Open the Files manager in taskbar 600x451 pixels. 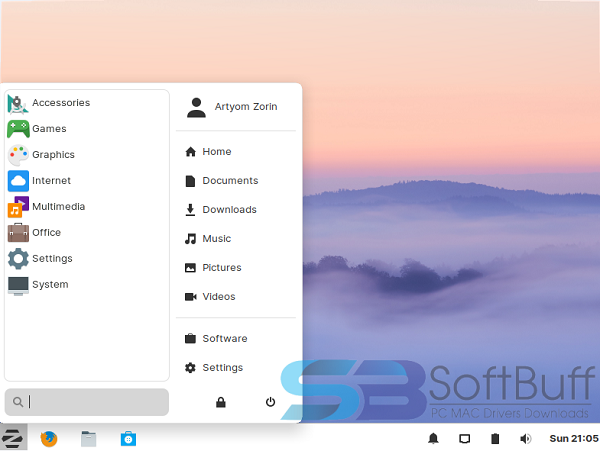[89, 439]
